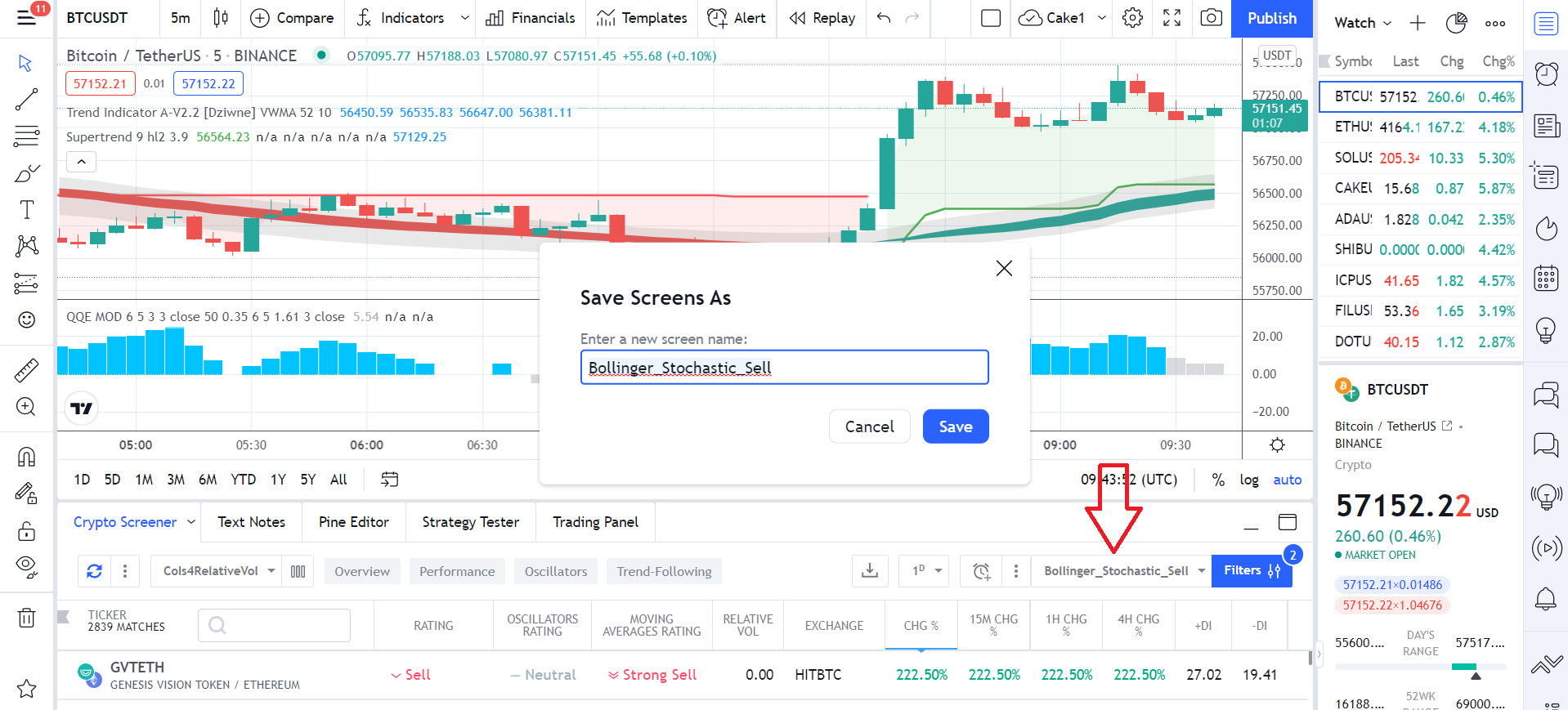Open the Watch list dropdown
Screen dimensions: 1568x710
pos(1363,23)
